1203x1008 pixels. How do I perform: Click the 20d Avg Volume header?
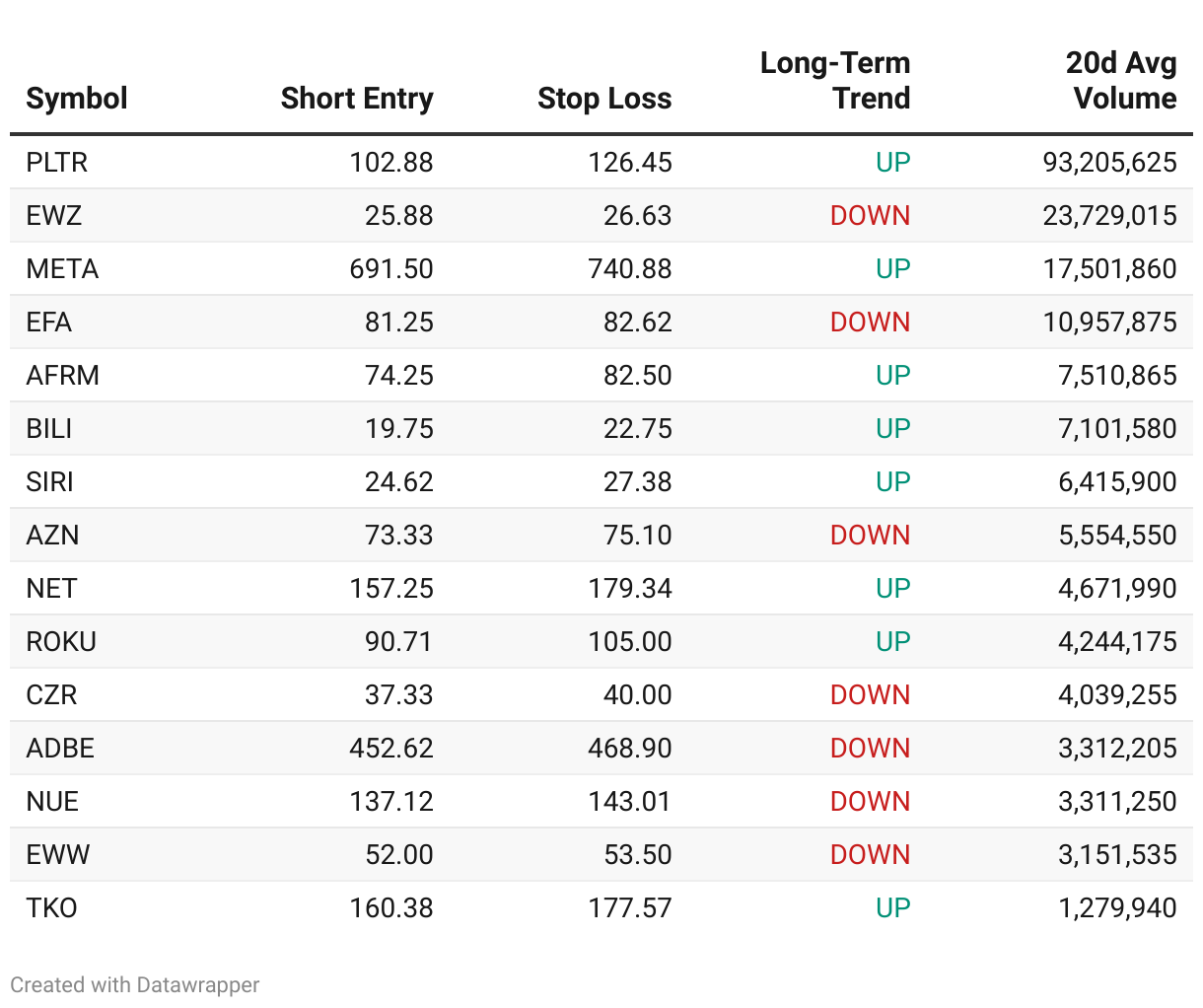(1121, 81)
